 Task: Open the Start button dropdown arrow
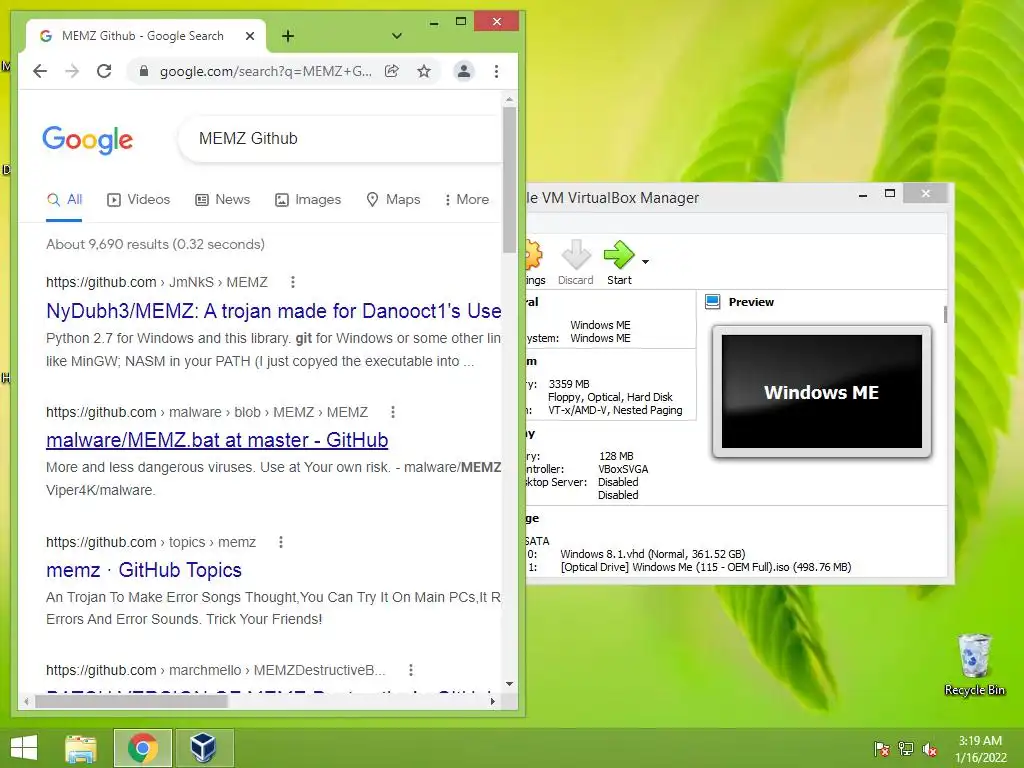tap(645, 262)
